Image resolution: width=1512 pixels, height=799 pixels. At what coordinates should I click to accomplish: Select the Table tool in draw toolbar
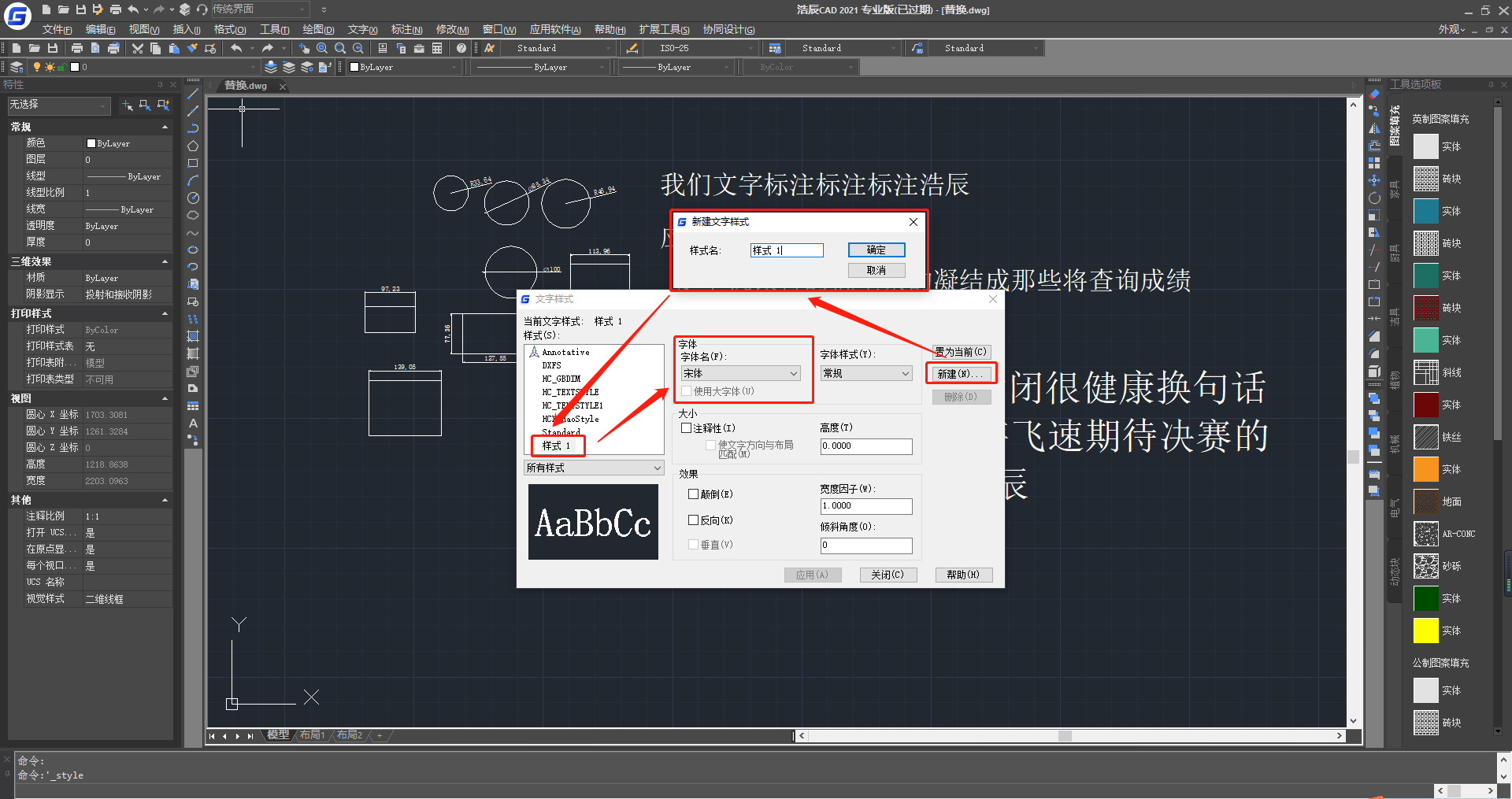pos(193,405)
